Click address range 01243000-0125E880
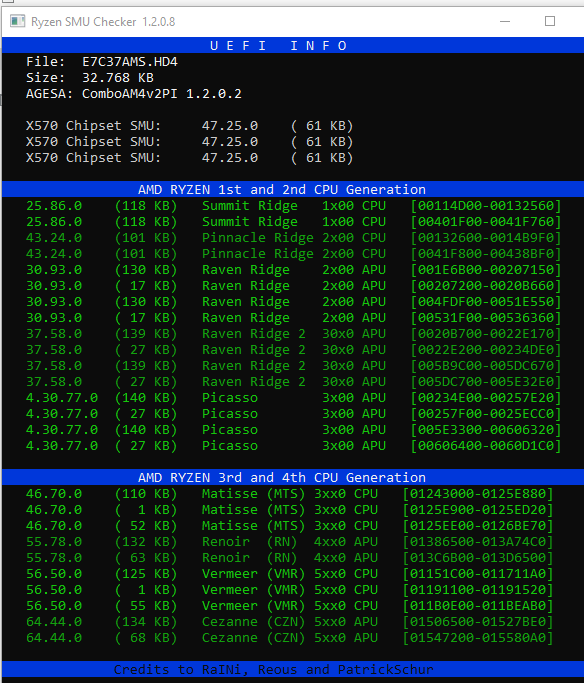The width and height of the screenshot is (584, 683). tap(478, 494)
